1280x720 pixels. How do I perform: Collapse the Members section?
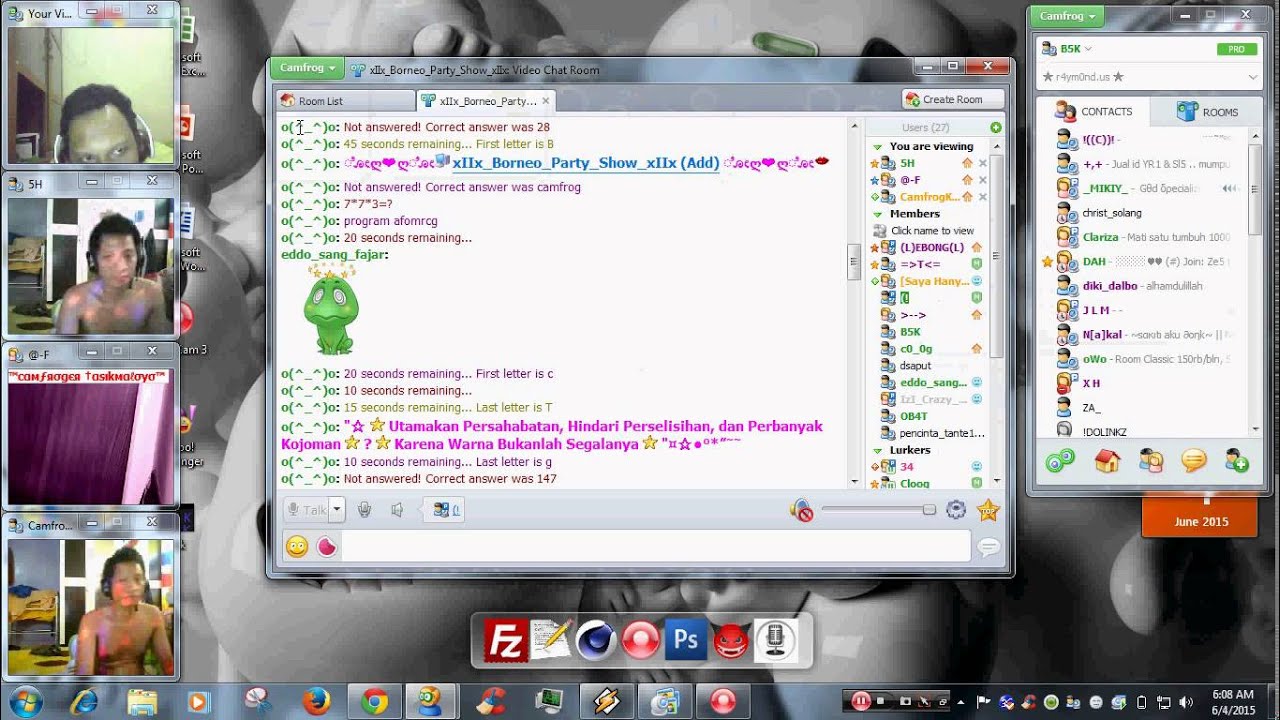[879, 214]
